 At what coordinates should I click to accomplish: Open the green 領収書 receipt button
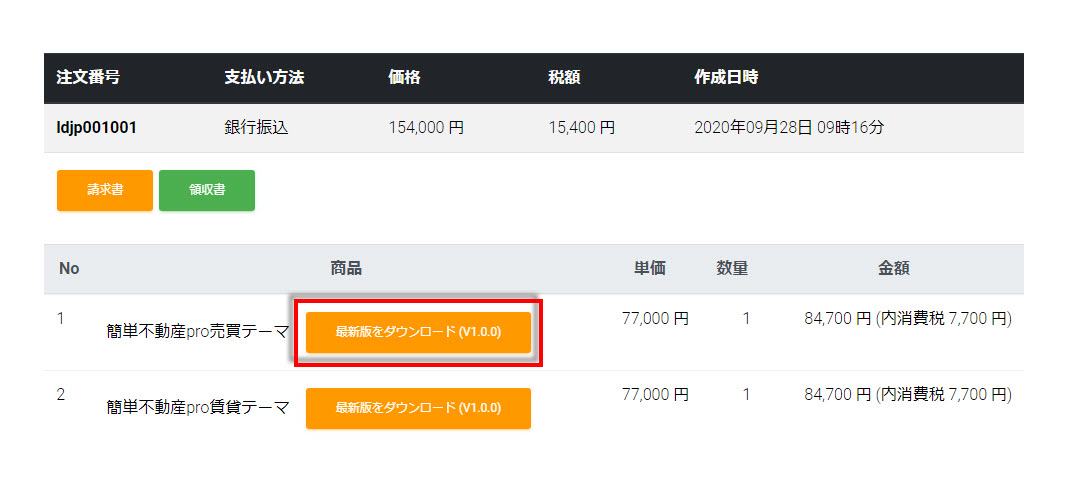(207, 190)
